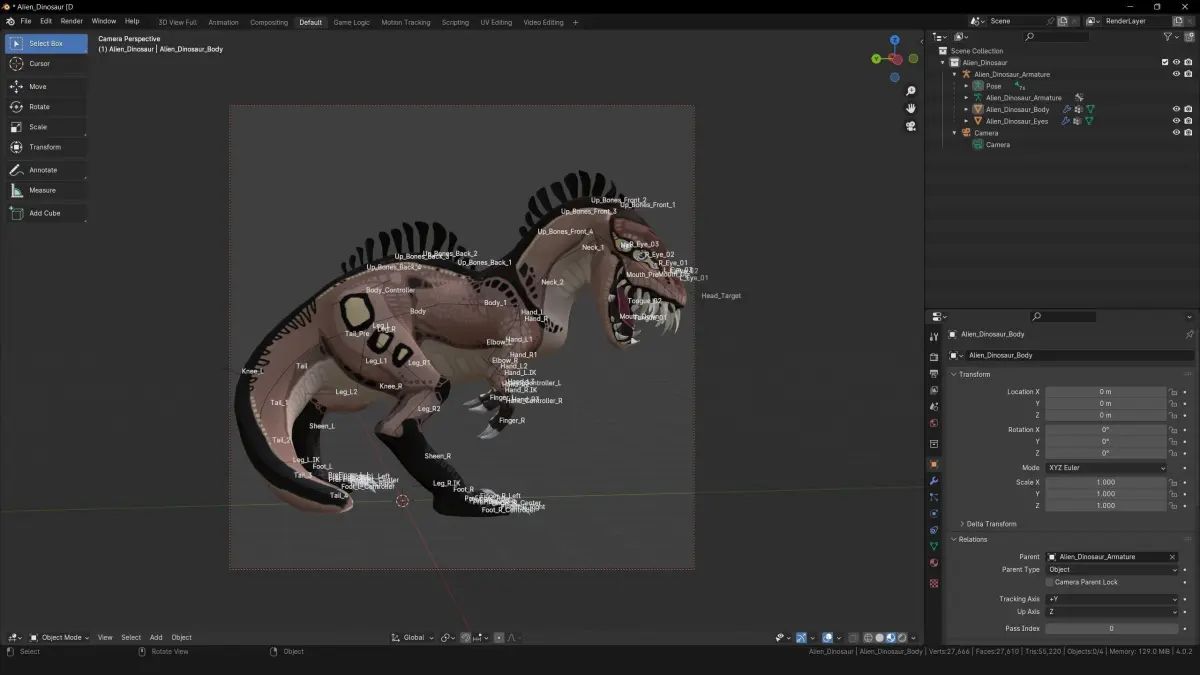Enable Camera Parent Lock checkbox
Image resolution: width=1200 pixels, height=675 pixels.
click(x=1049, y=582)
